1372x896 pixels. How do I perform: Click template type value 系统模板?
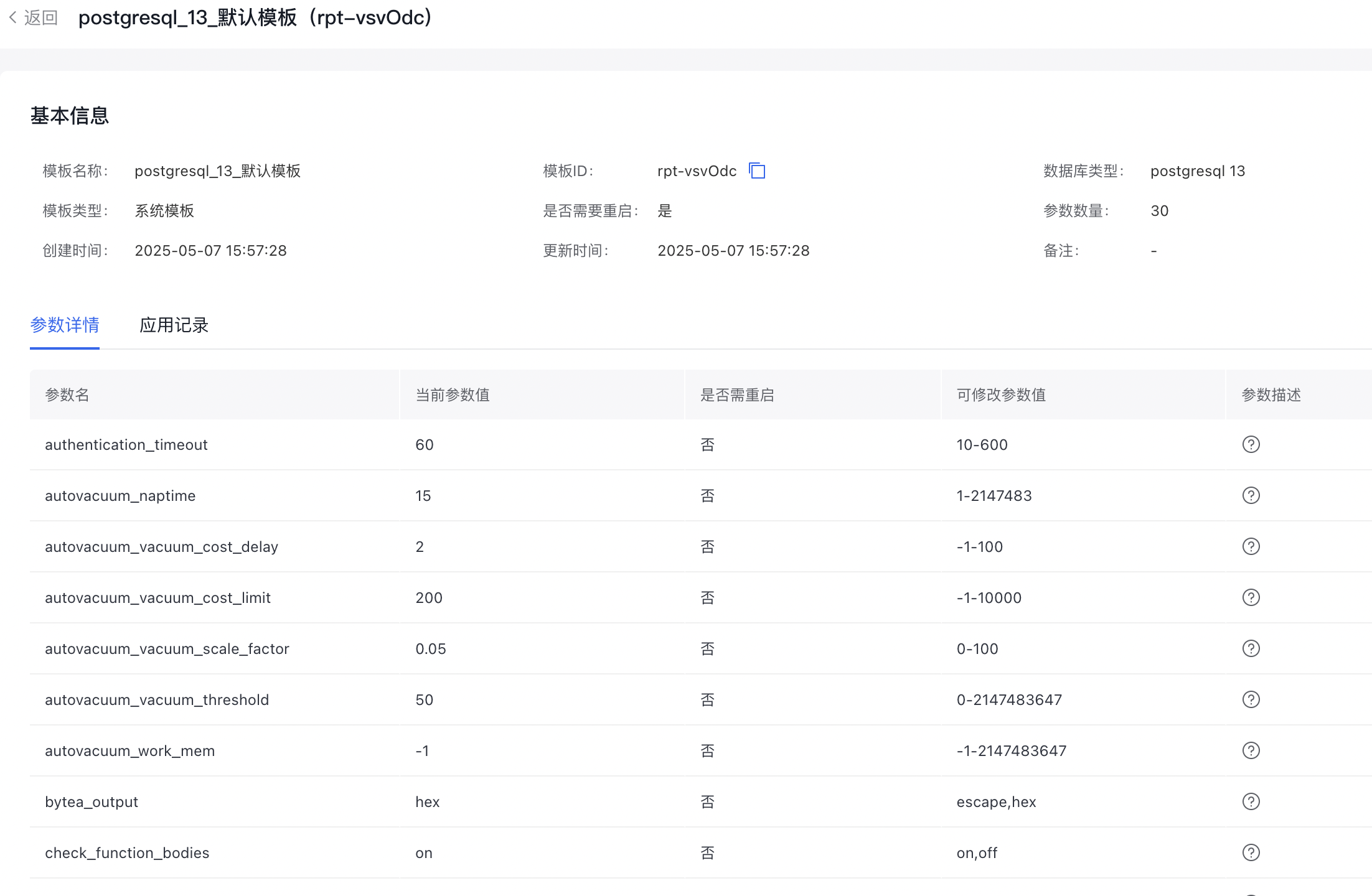coord(164,211)
